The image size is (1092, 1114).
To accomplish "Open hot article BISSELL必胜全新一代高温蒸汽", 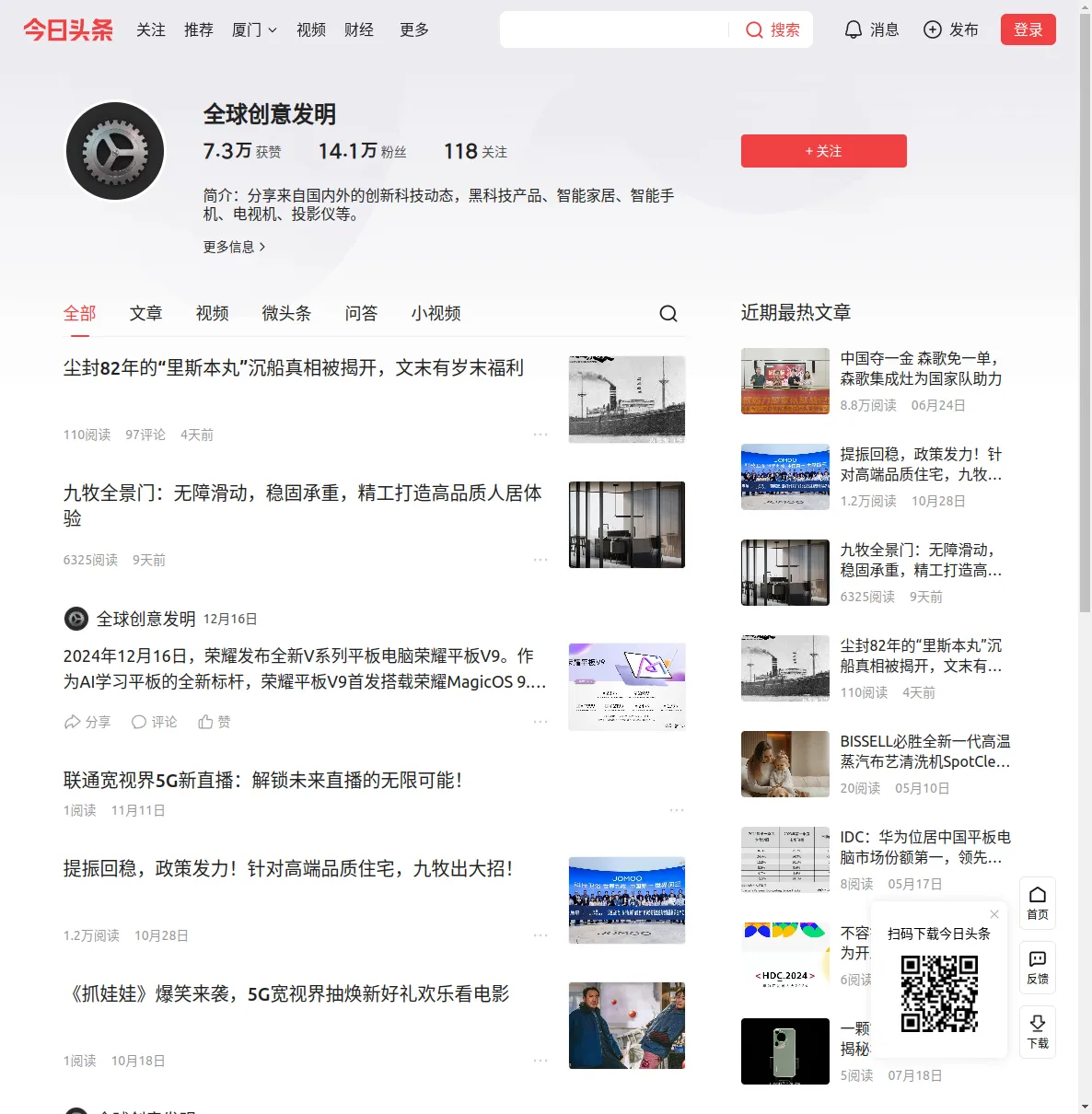I will (x=925, y=751).
